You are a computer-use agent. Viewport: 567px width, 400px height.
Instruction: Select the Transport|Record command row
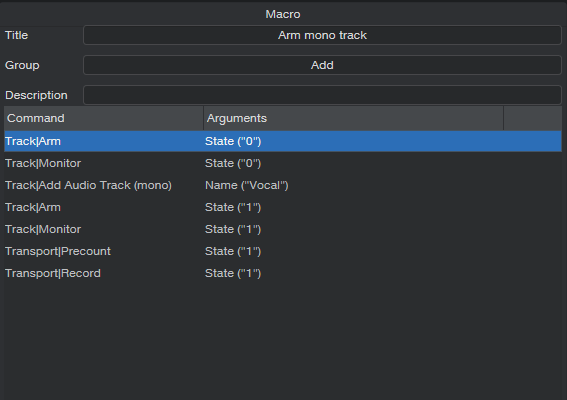tap(283, 273)
